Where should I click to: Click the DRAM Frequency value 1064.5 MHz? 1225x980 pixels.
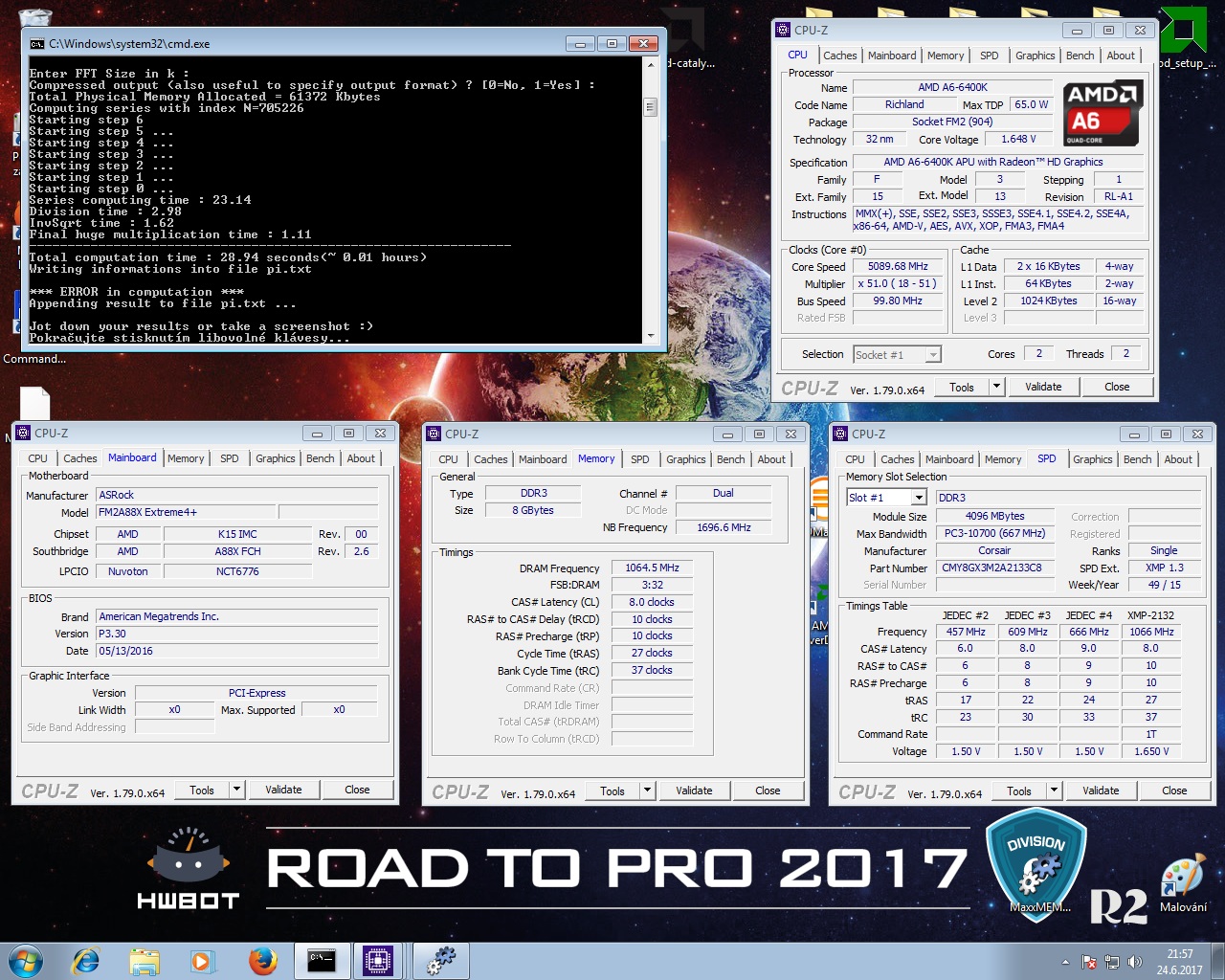coord(652,568)
